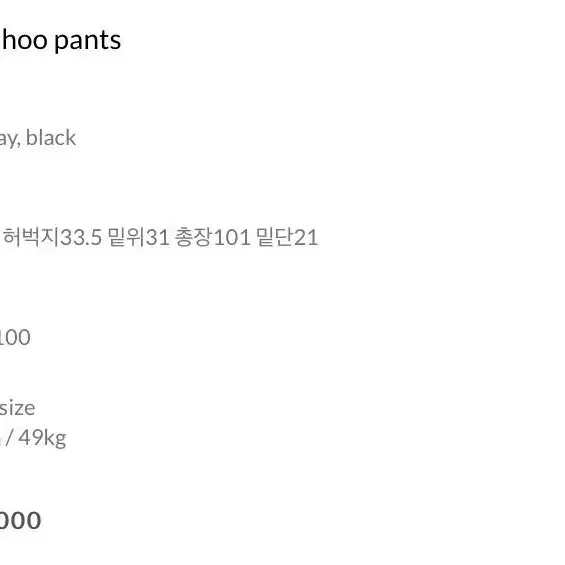Click the Korean word 밑위

click(126, 237)
